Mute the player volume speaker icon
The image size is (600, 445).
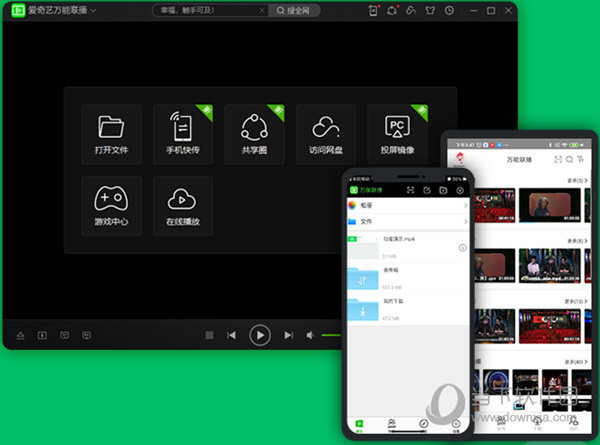(x=310, y=335)
